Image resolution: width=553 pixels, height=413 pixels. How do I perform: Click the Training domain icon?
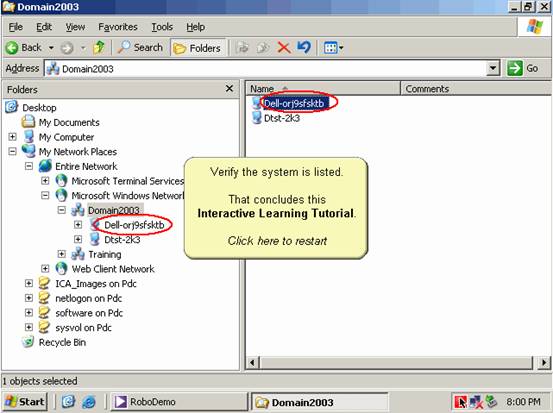78,254
